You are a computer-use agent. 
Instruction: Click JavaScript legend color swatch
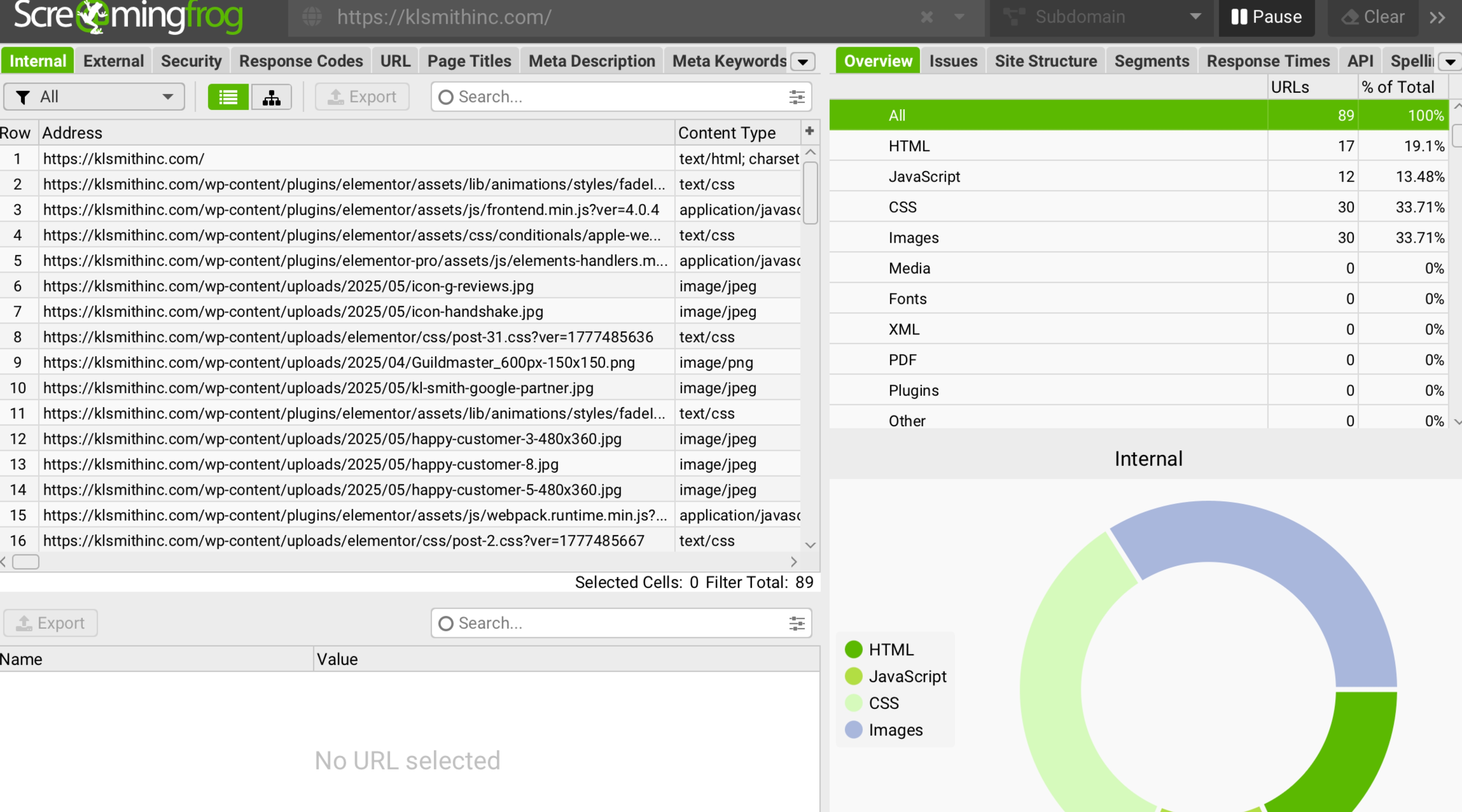853,676
